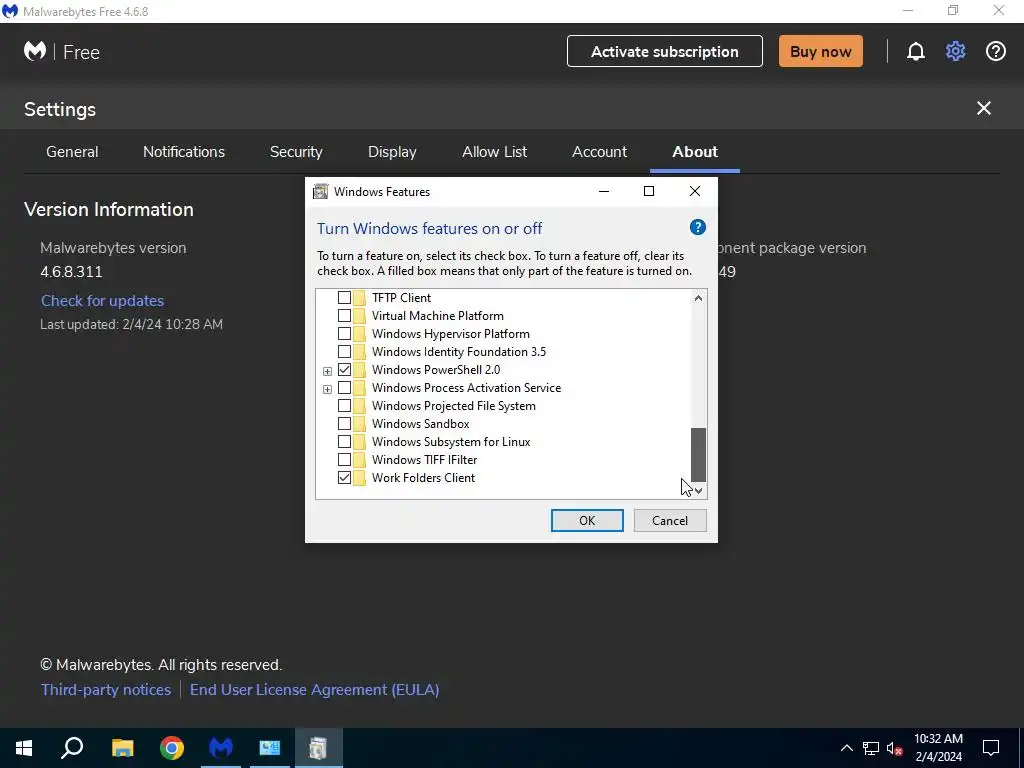The height and width of the screenshot is (768, 1024).
Task: Click the folder icon beside TFTP Client
Action: [359, 298]
